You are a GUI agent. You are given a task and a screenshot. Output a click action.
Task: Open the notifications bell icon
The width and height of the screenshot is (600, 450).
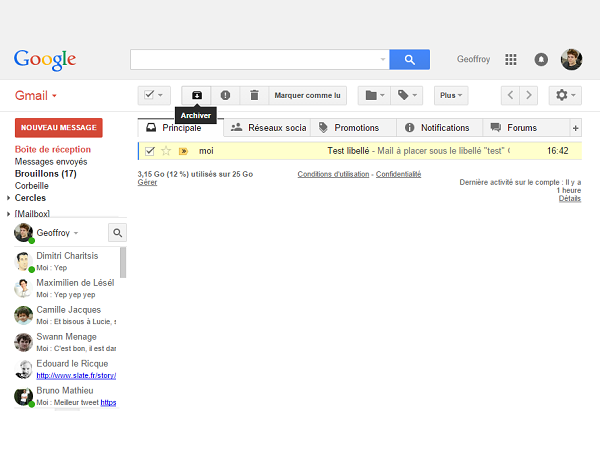pos(541,59)
